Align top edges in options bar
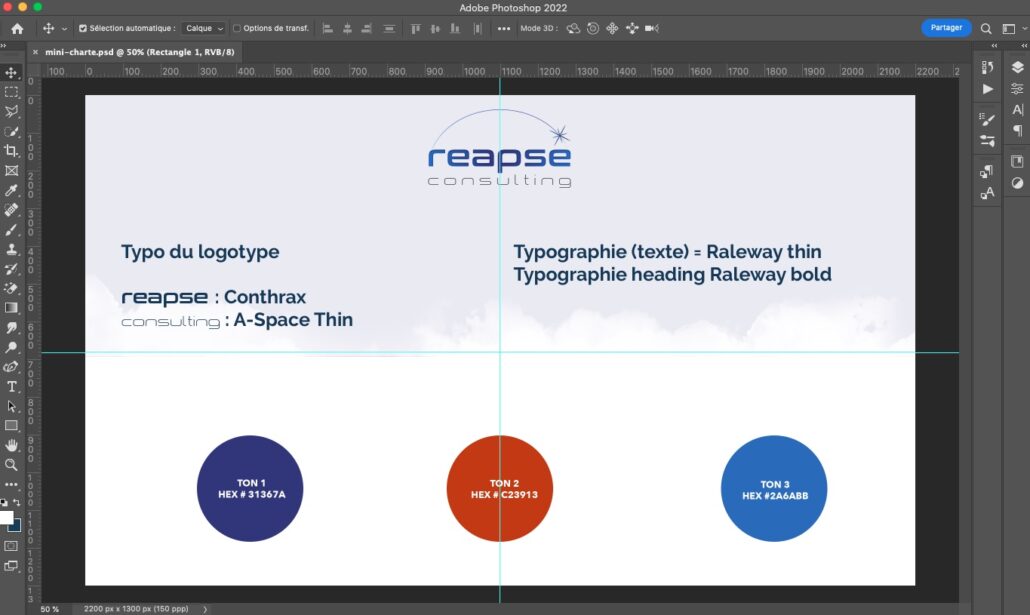1030x615 pixels. pyautogui.click(x=415, y=28)
